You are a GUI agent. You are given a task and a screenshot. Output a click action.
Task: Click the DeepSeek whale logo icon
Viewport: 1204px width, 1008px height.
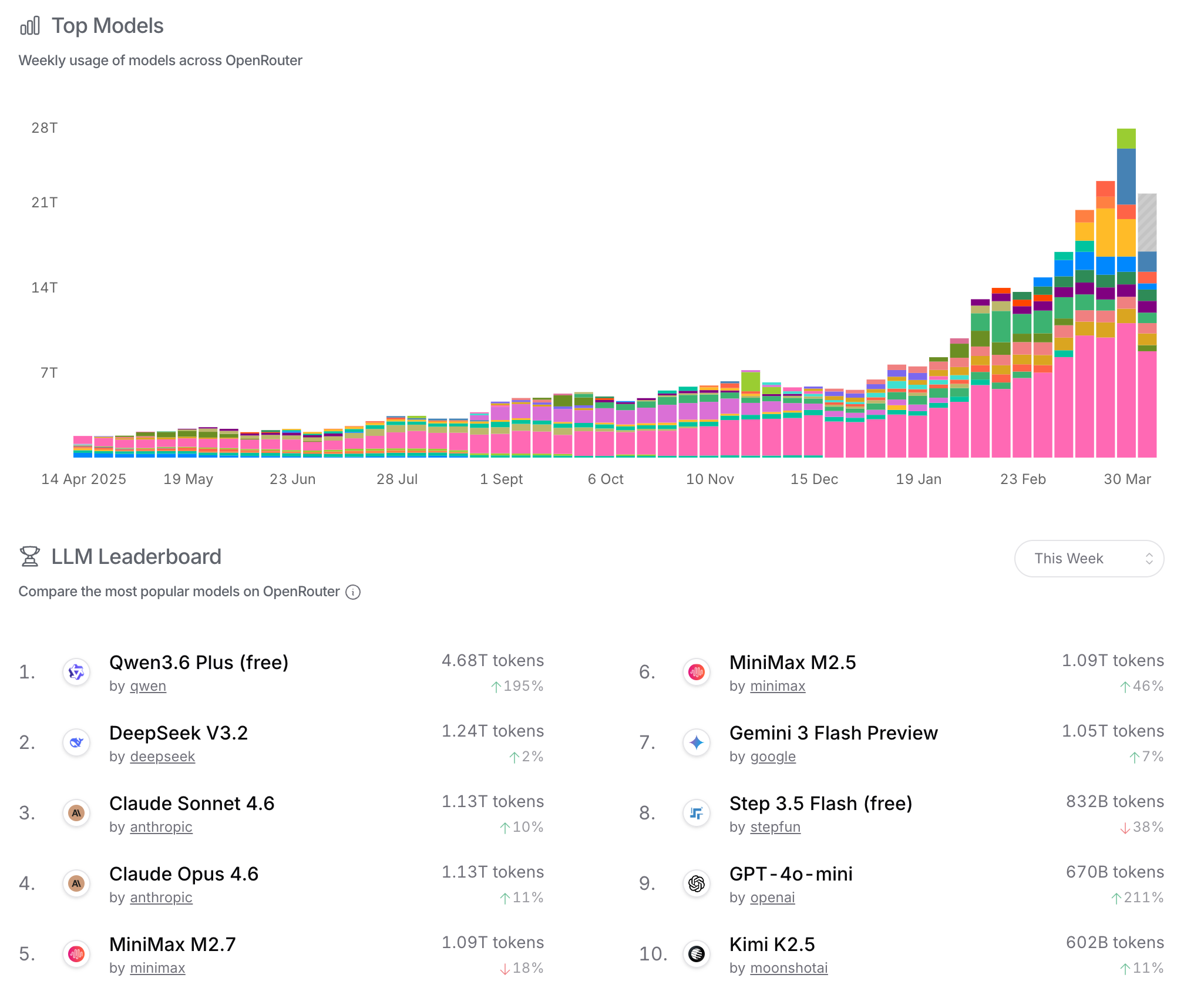coord(76,742)
